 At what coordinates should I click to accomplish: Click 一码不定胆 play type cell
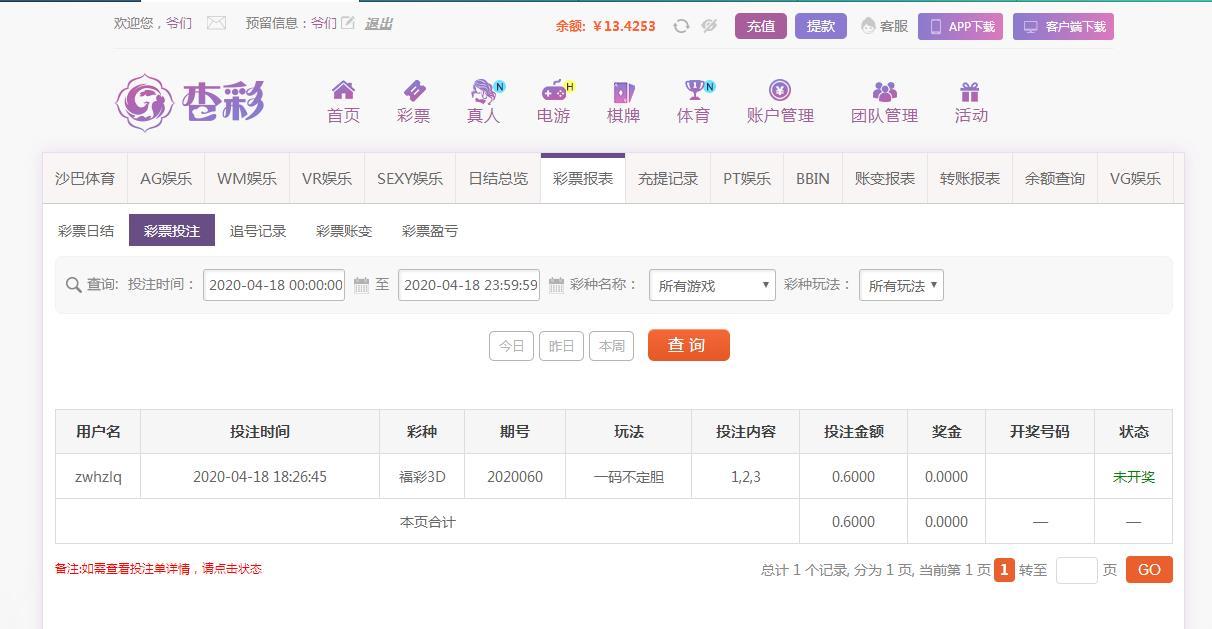[629, 477]
